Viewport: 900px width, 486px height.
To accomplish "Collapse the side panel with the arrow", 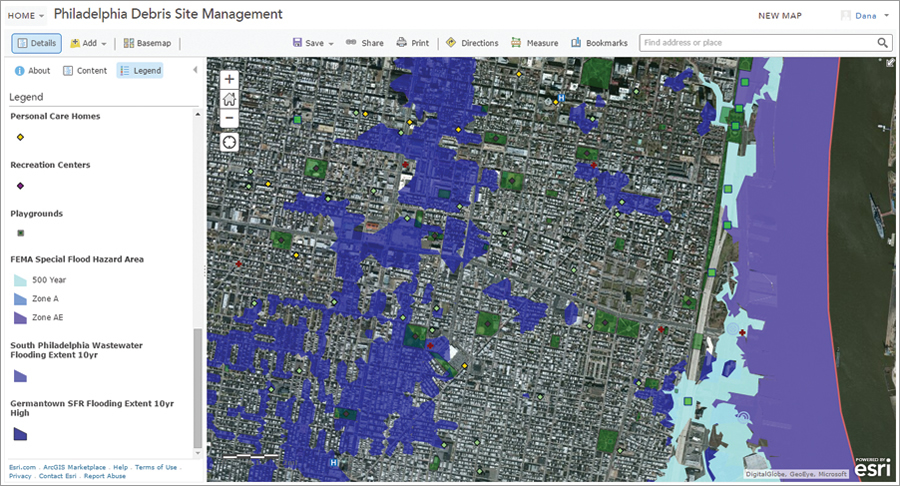I will [195, 70].
